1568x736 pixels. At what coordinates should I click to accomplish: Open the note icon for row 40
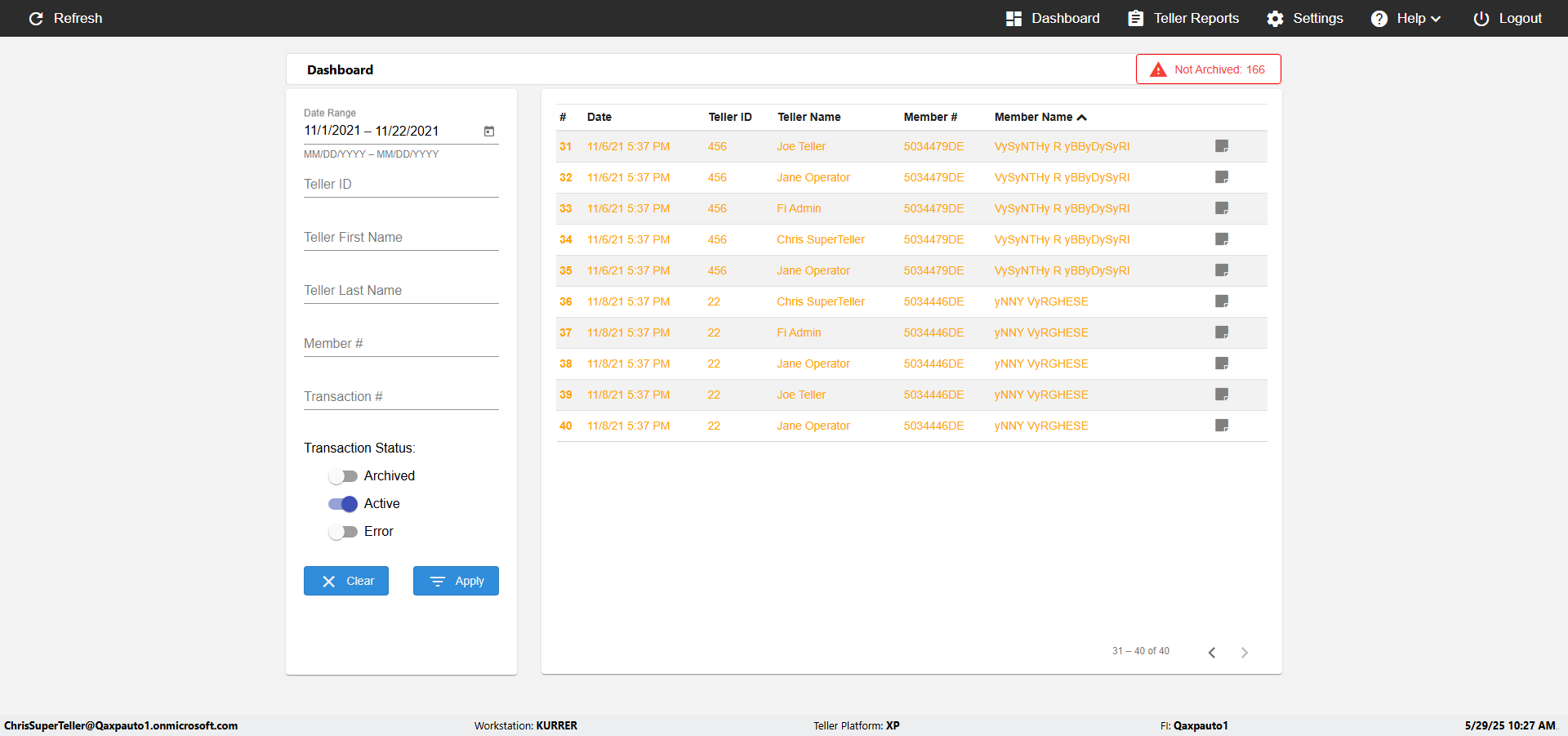[x=1222, y=426]
